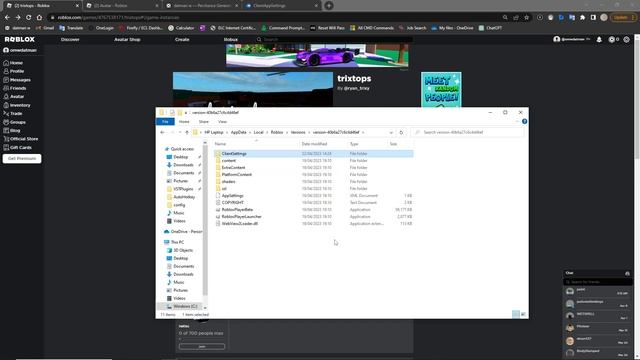Expand the ribbon with the chevron
Image resolution: width=640 pixels, height=360 pixels.
[517, 122]
